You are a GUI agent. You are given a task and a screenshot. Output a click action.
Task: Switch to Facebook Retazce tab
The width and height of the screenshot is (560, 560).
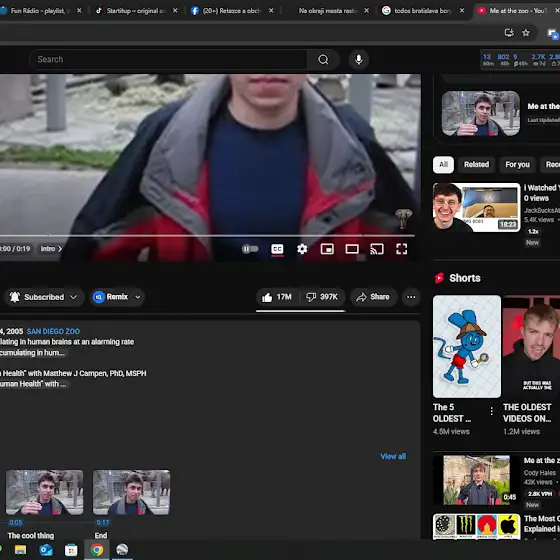pos(231,11)
